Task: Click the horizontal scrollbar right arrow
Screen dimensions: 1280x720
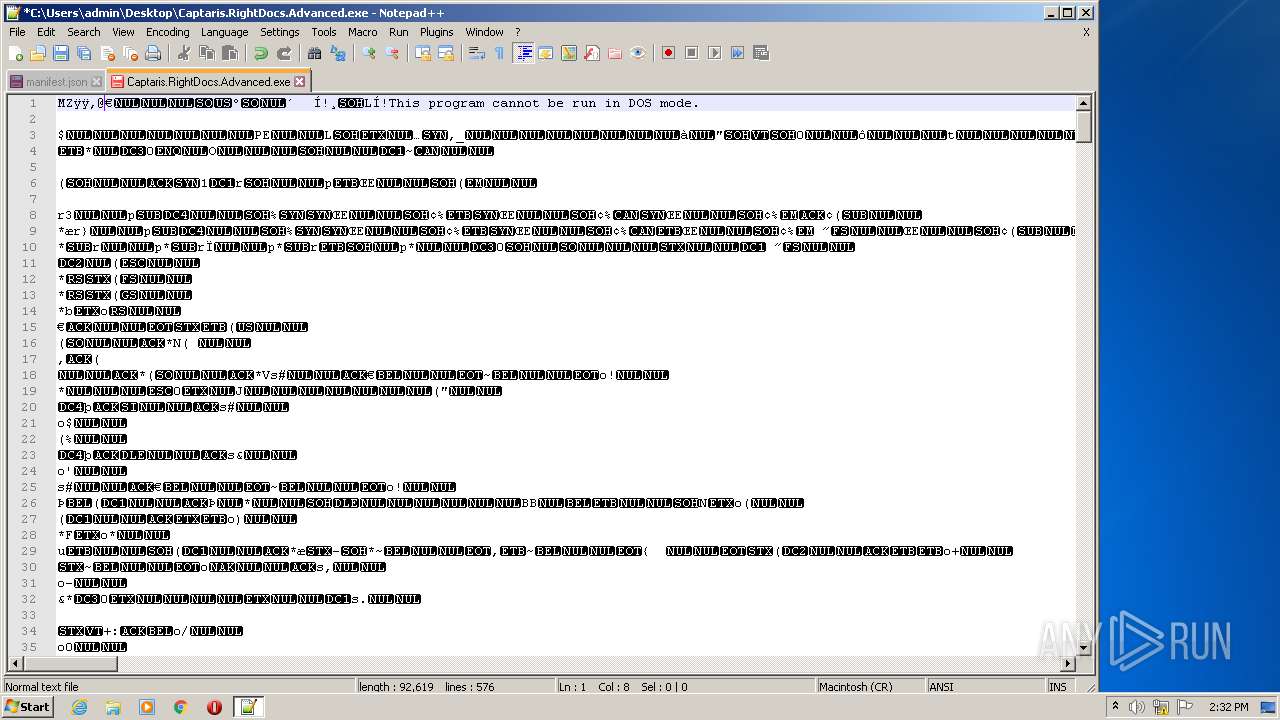Action: tap(1068, 663)
